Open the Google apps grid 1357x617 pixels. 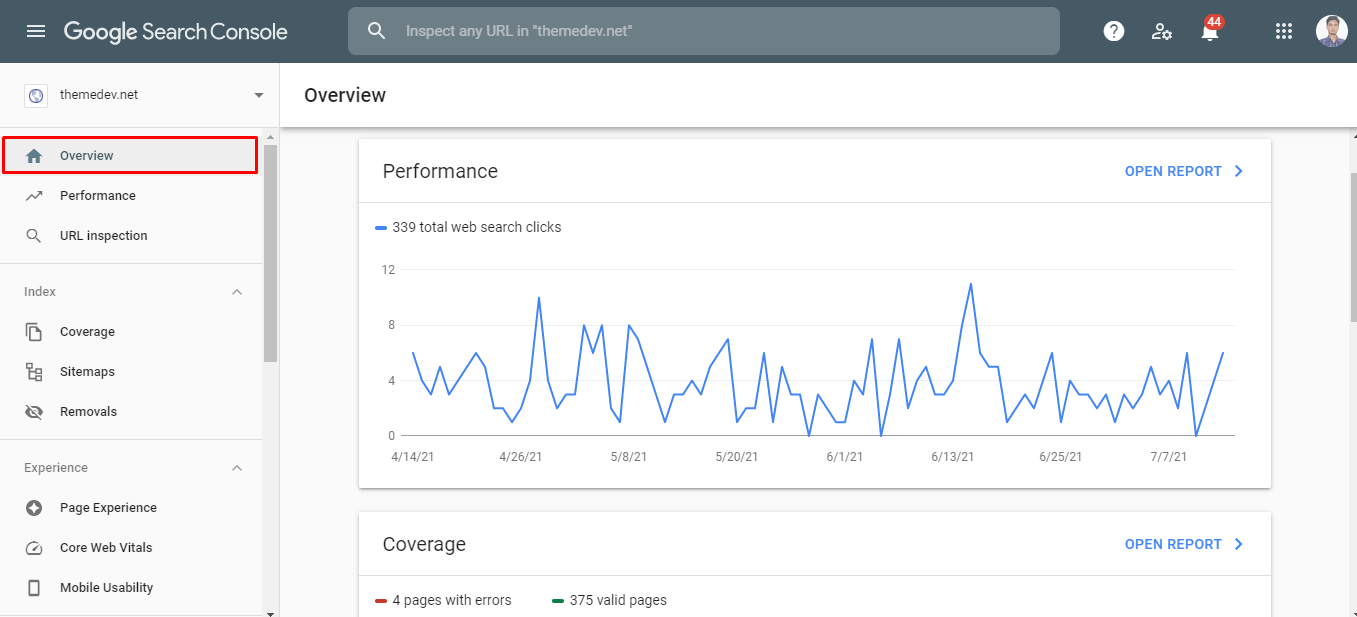tap(1284, 31)
